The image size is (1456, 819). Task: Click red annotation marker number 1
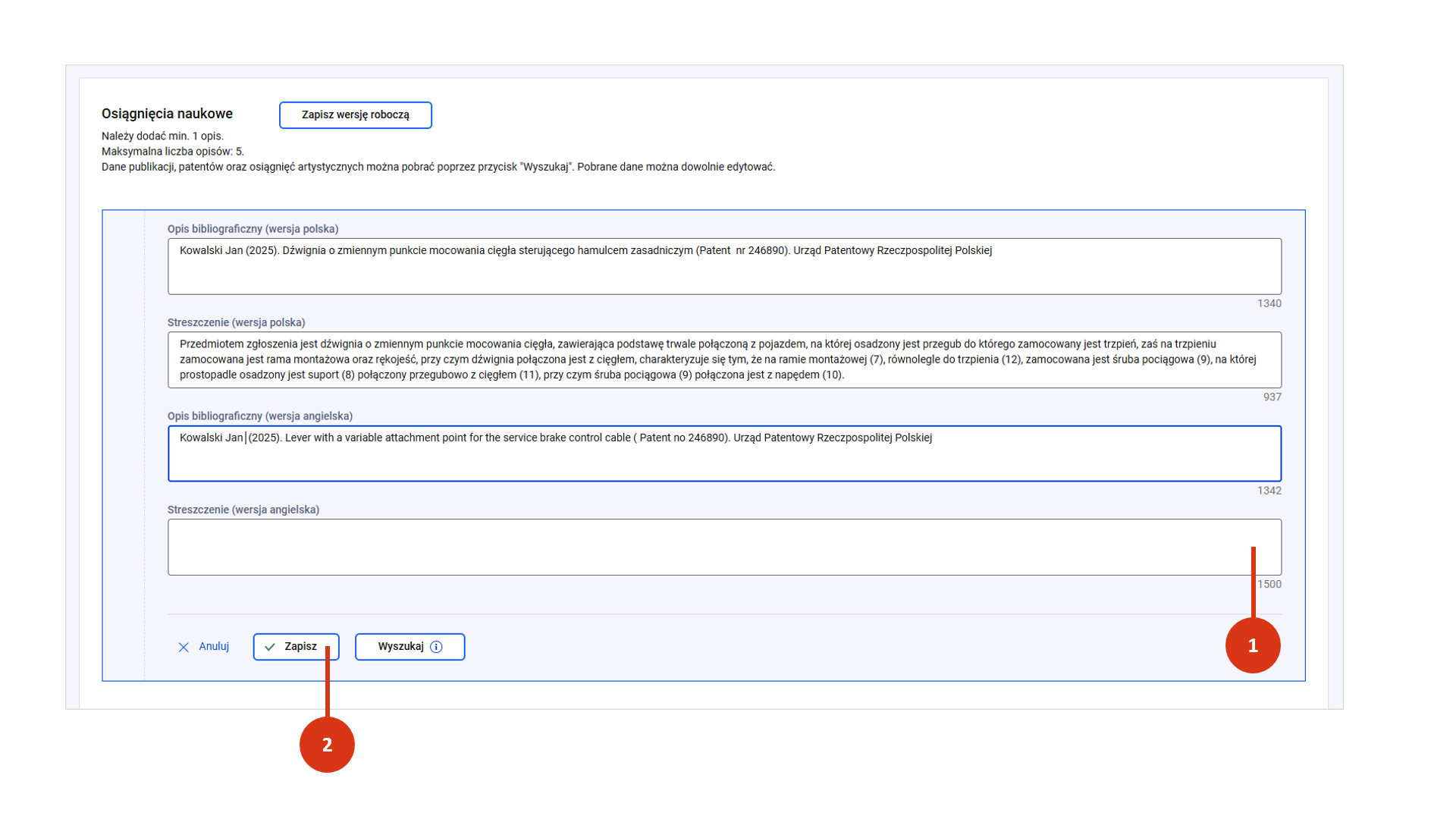coord(1252,645)
